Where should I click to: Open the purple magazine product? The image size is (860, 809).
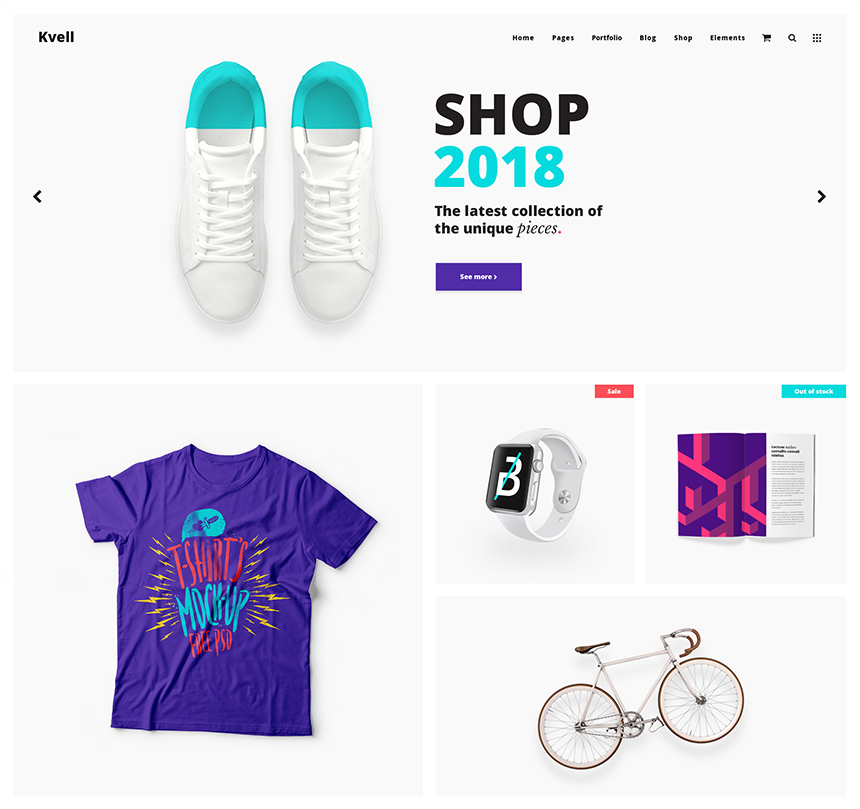point(745,484)
